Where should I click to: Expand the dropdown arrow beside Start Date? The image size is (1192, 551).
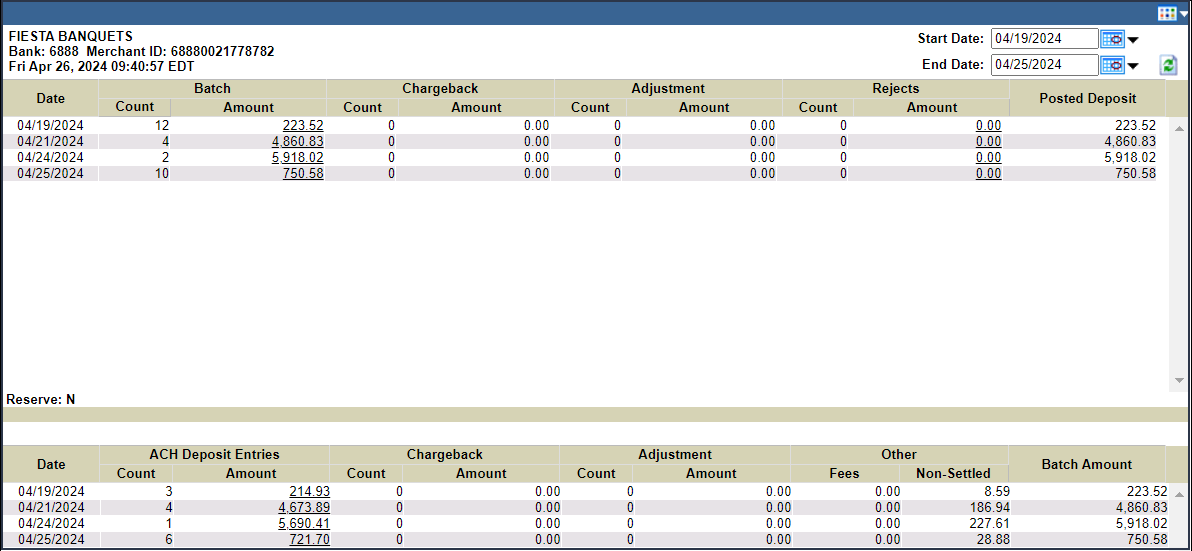[1133, 41]
